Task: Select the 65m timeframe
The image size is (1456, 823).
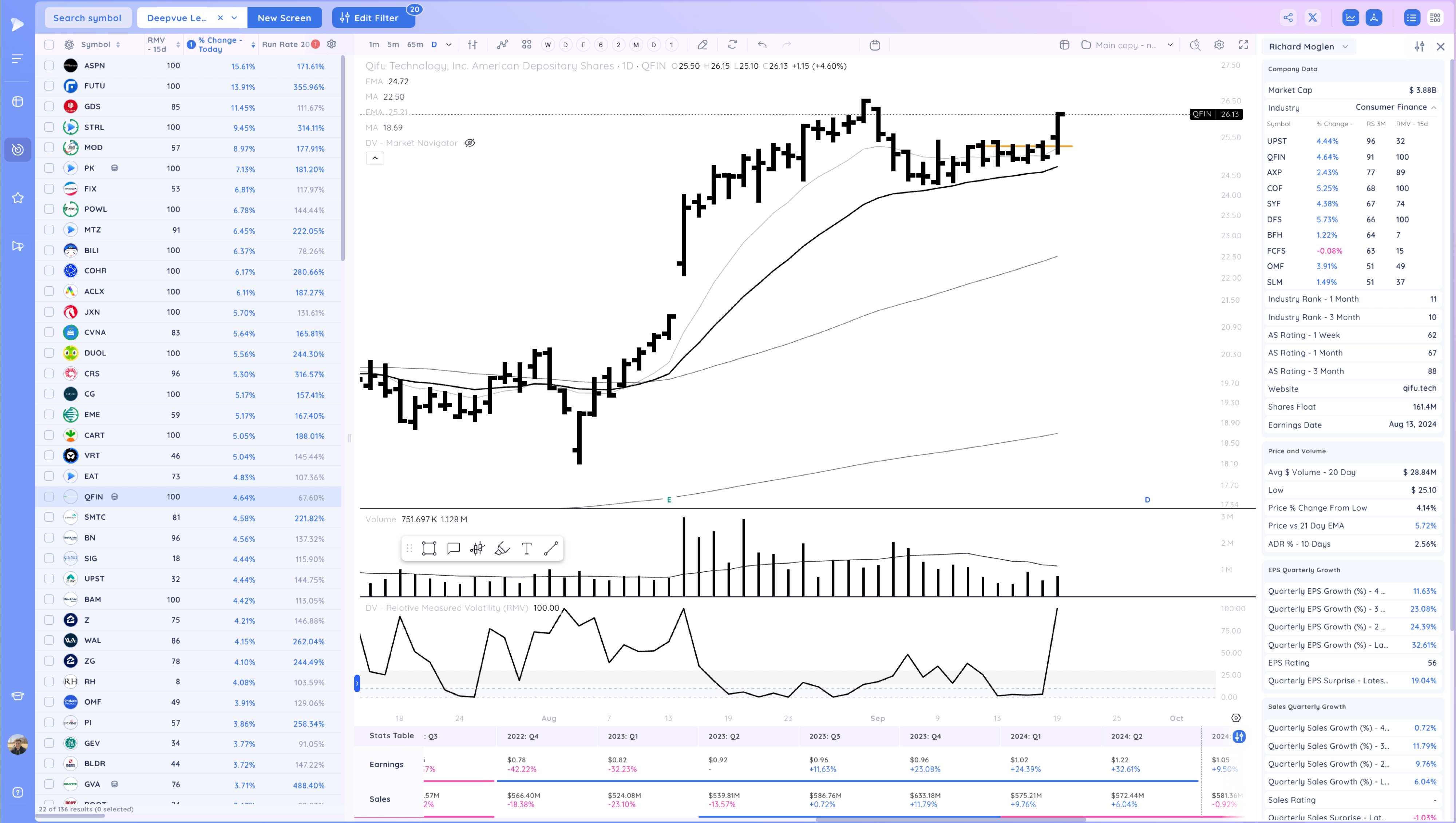Action: point(415,45)
